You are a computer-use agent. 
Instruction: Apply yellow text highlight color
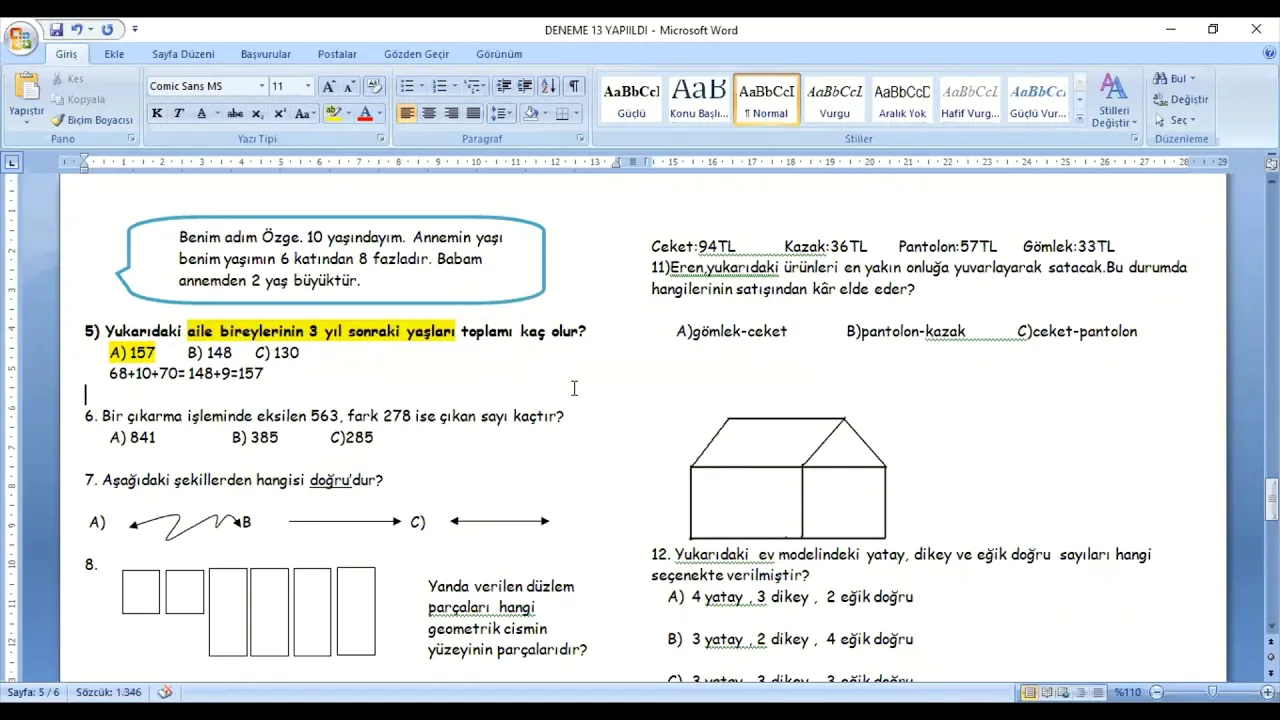tap(333, 114)
